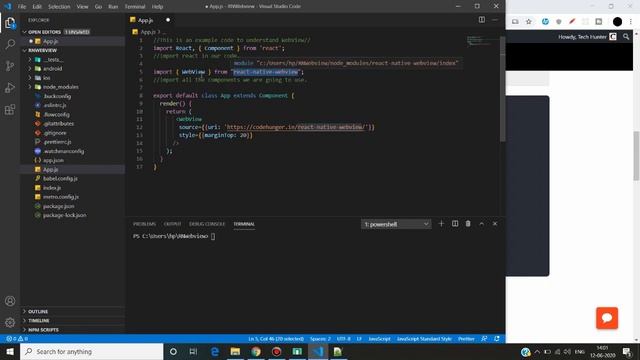The height and width of the screenshot is (360, 640).
Task: Open Microsoft Edge from the taskbar
Action: pos(215,351)
